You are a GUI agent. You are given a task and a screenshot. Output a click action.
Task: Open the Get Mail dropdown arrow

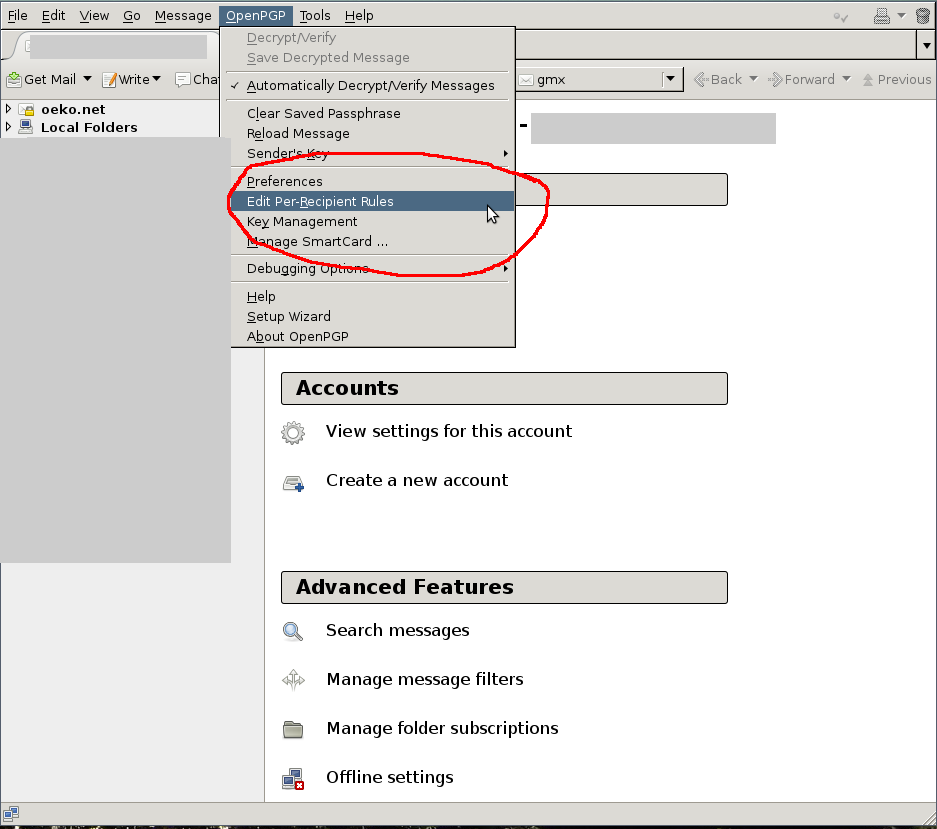pyautogui.click(x=86, y=80)
